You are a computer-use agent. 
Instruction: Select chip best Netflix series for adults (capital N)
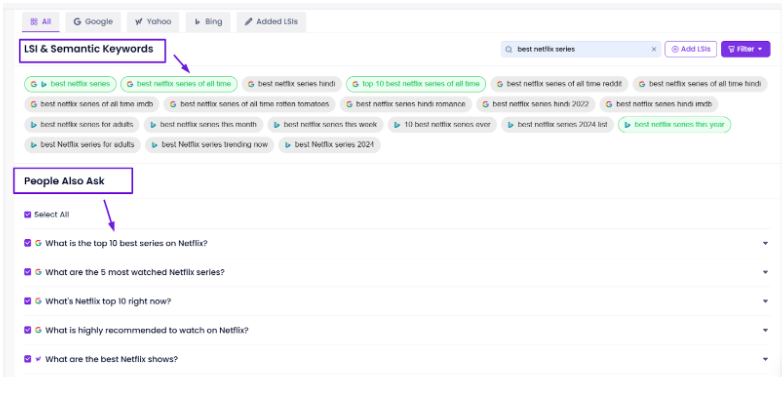82,145
